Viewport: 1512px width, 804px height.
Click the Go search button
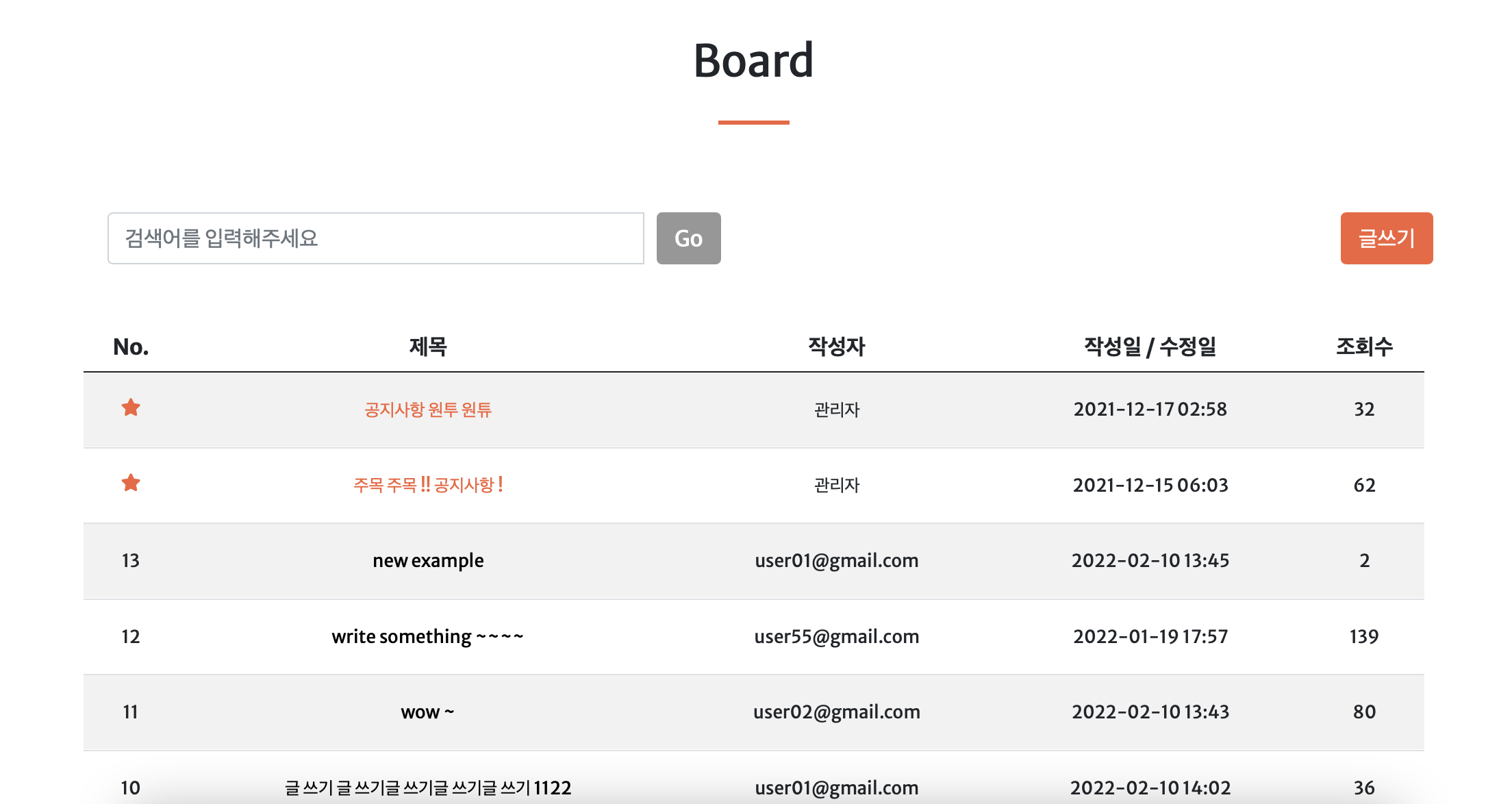click(x=689, y=238)
